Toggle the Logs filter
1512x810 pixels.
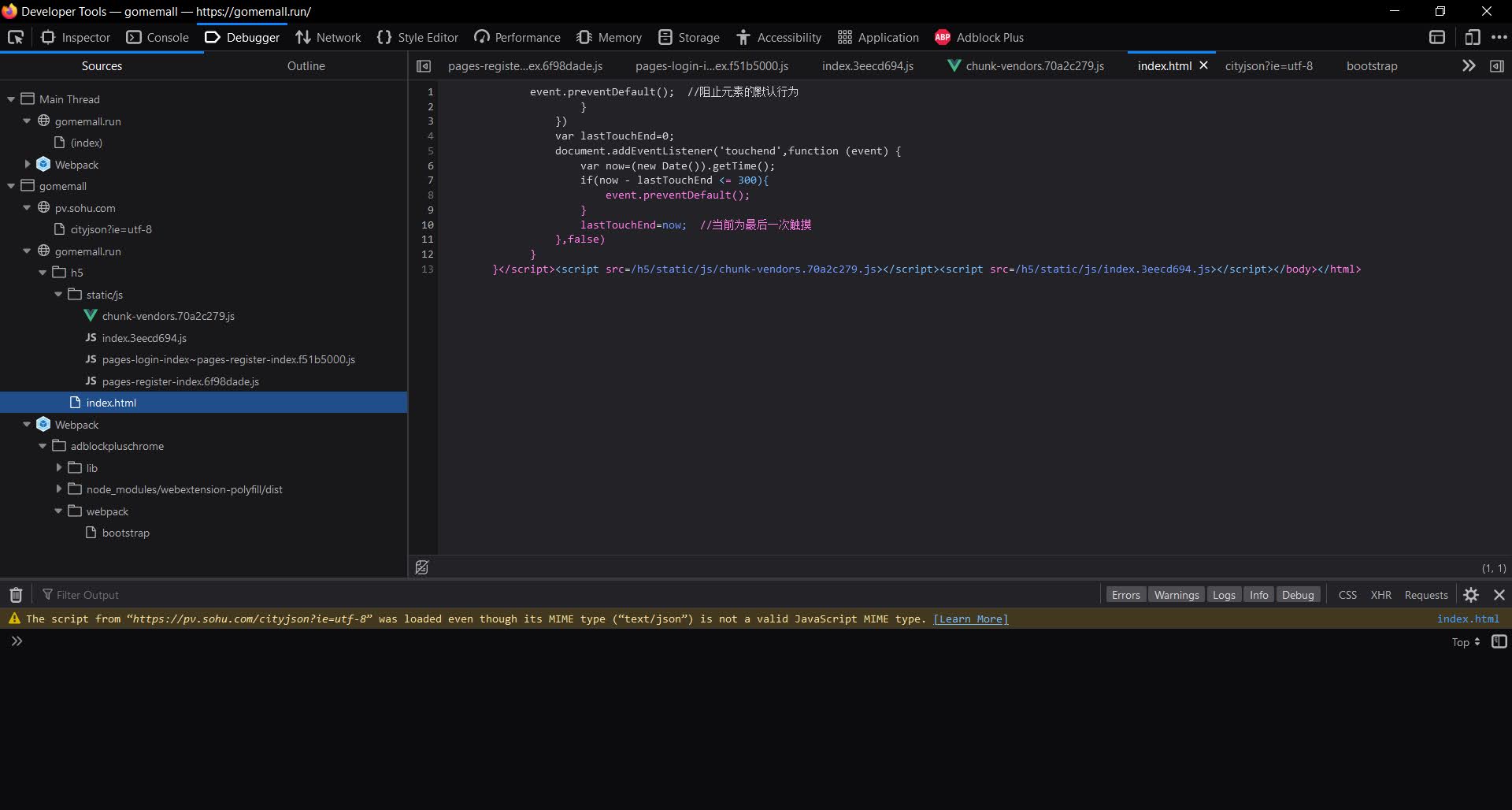pos(1224,595)
